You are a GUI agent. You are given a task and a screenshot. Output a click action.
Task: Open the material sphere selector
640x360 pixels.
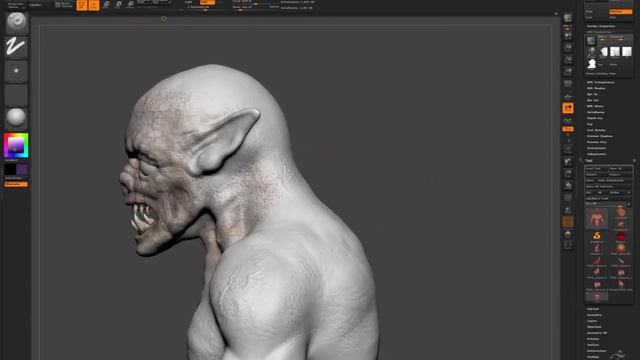tap(16, 118)
